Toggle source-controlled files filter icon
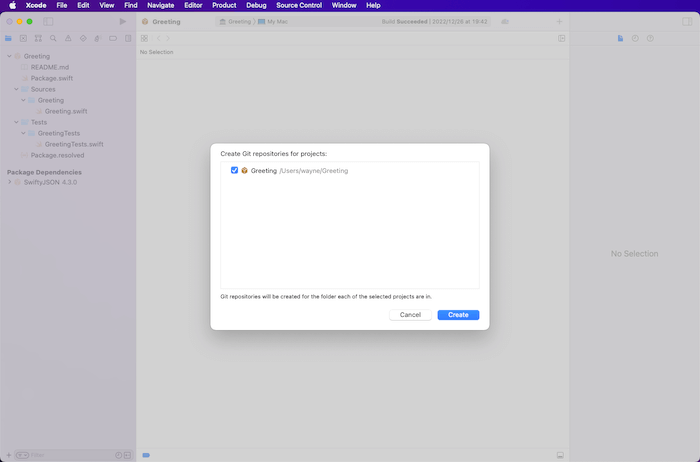The height and width of the screenshot is (462, 700). tap(127, 455)
